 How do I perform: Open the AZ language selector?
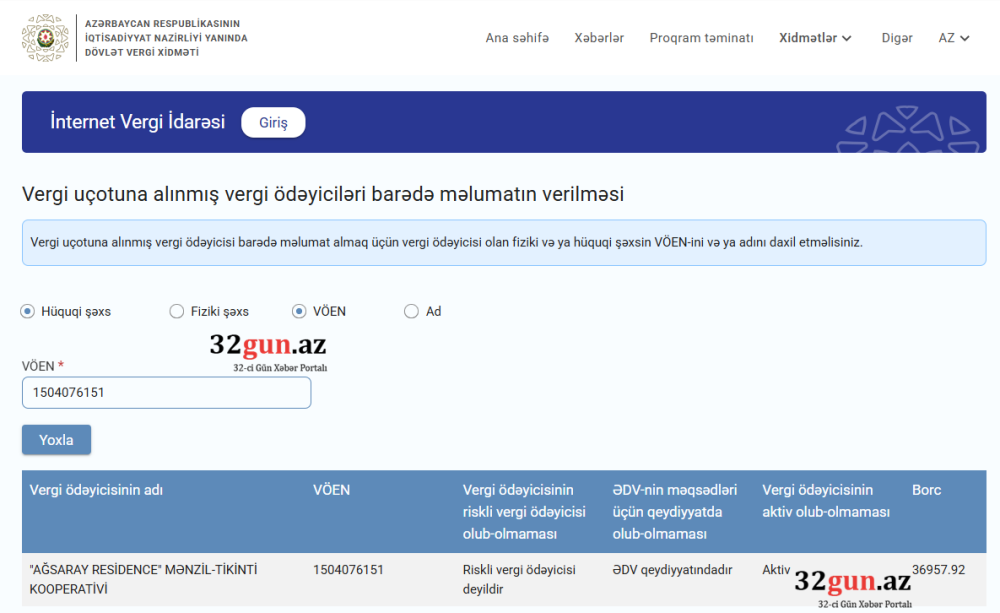[954, 38]
